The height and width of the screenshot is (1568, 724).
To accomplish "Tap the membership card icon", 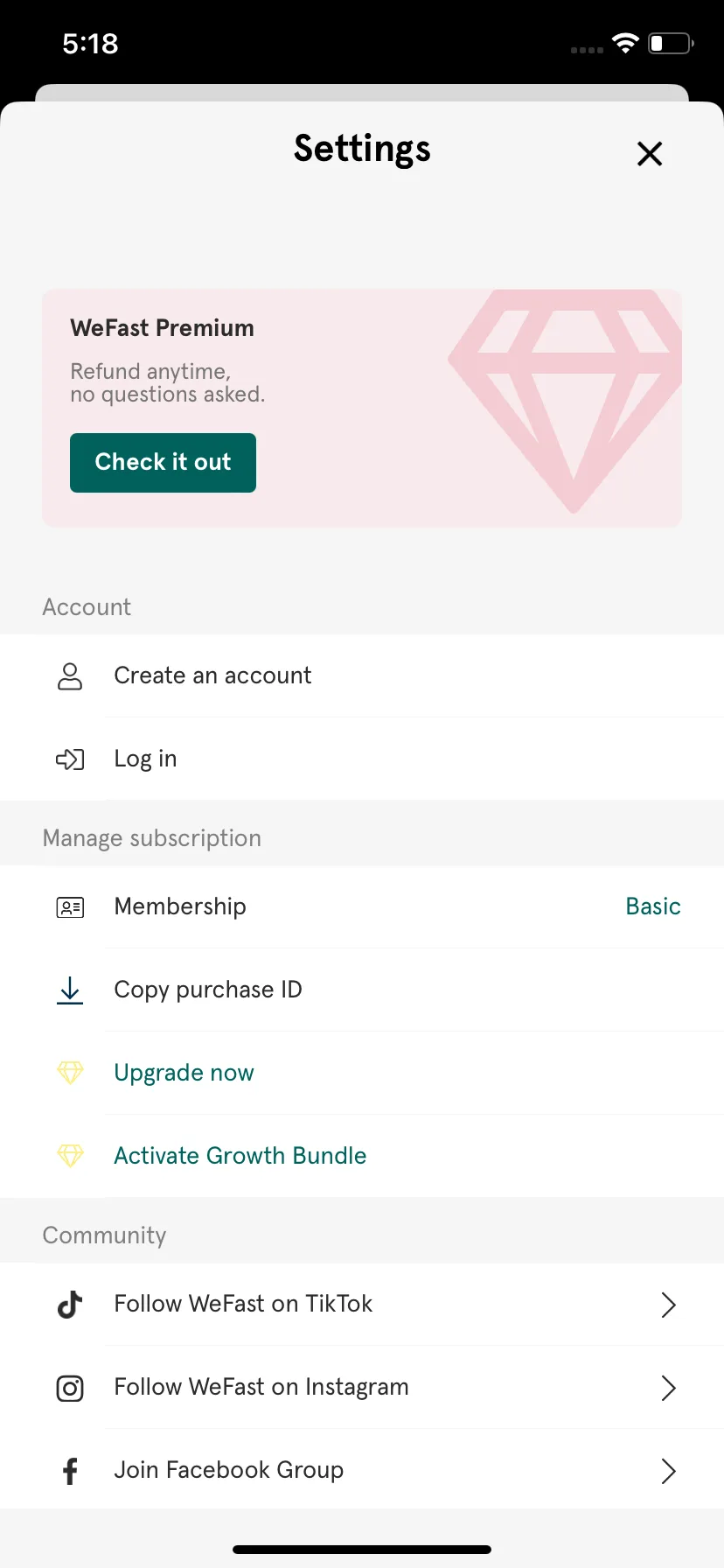I will (70, 907).
